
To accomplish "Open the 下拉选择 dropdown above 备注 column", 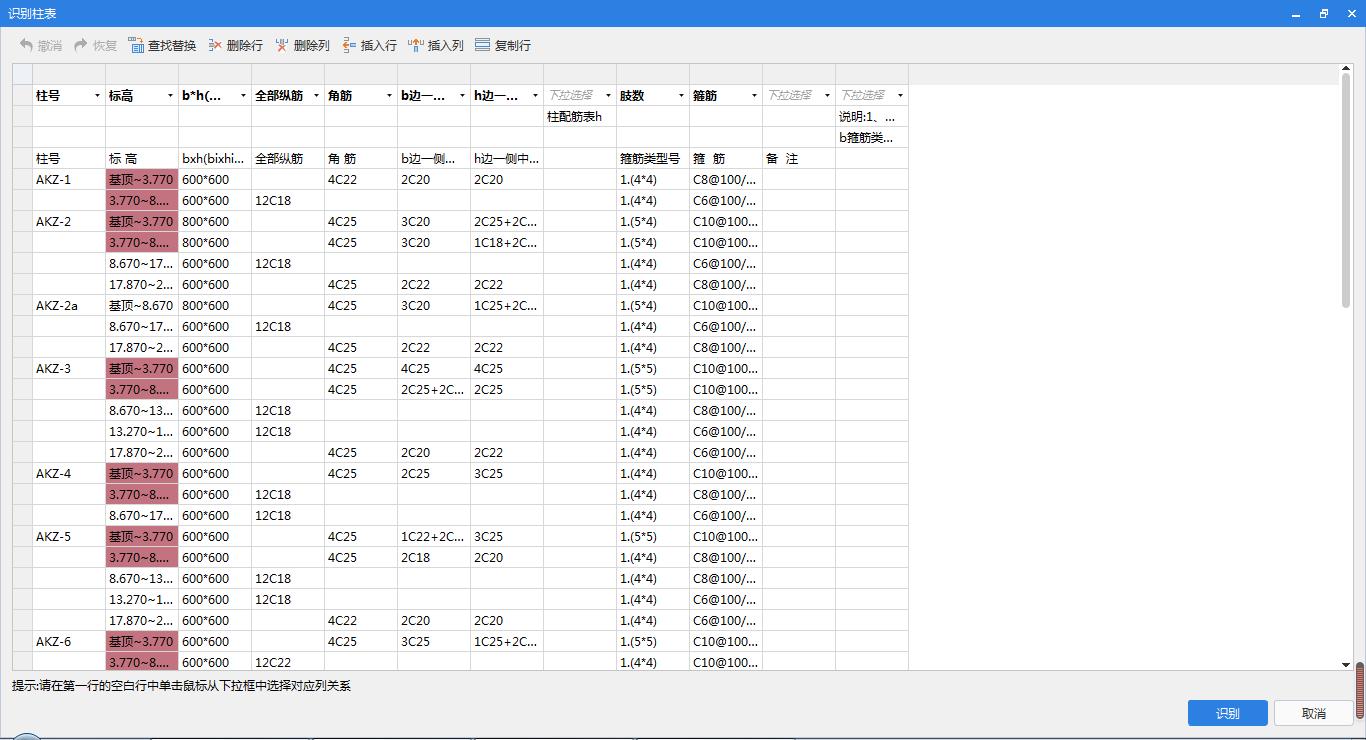I will coord(827,96).
